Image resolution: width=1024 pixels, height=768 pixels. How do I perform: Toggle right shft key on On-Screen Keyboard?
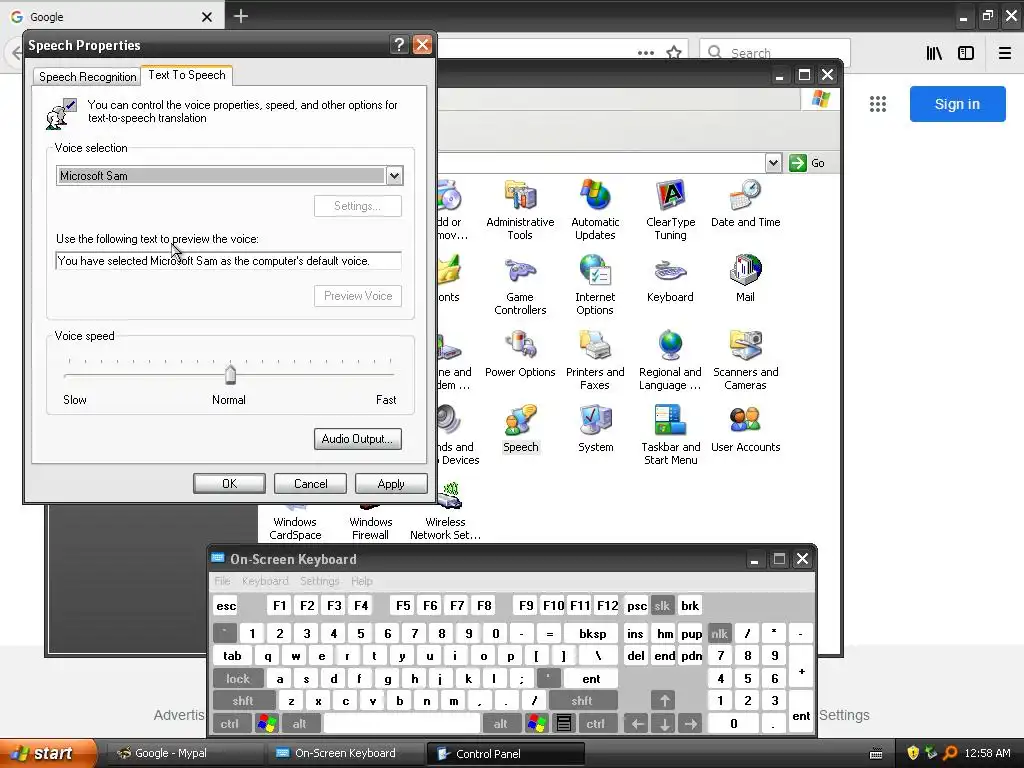coord(582,701)
